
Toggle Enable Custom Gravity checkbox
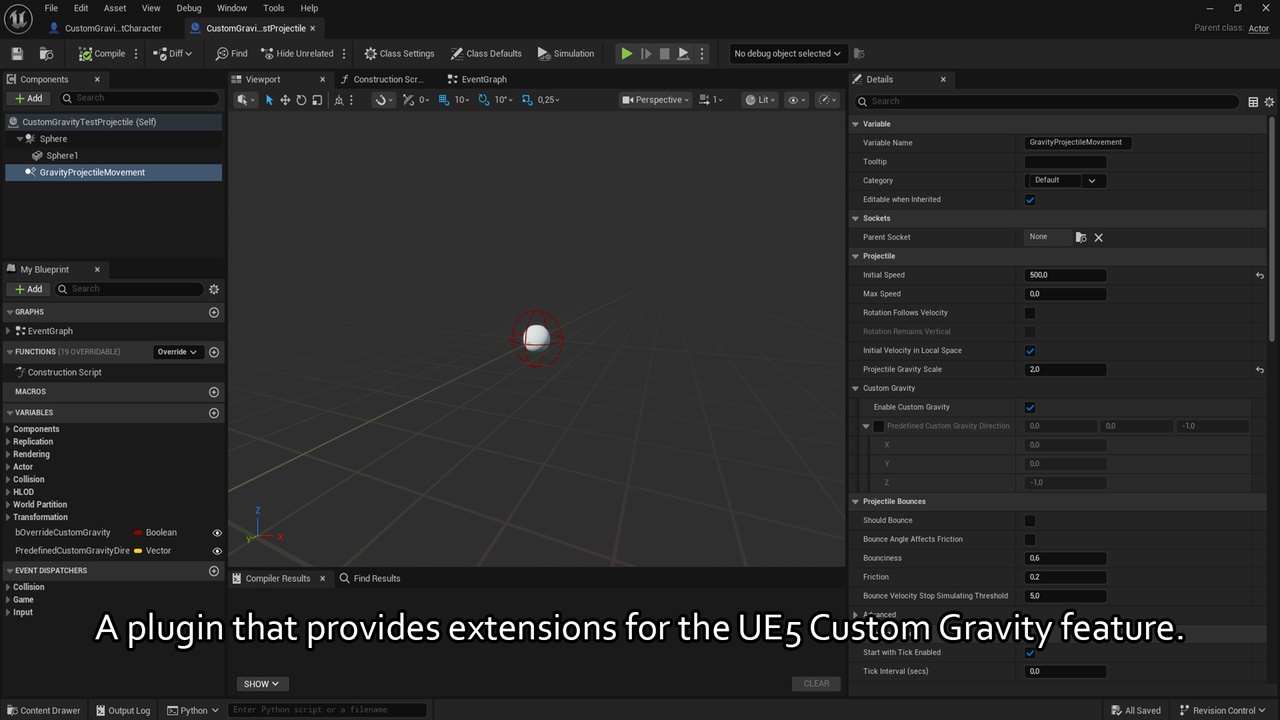pyautogui.click(x=1030, y=408)
